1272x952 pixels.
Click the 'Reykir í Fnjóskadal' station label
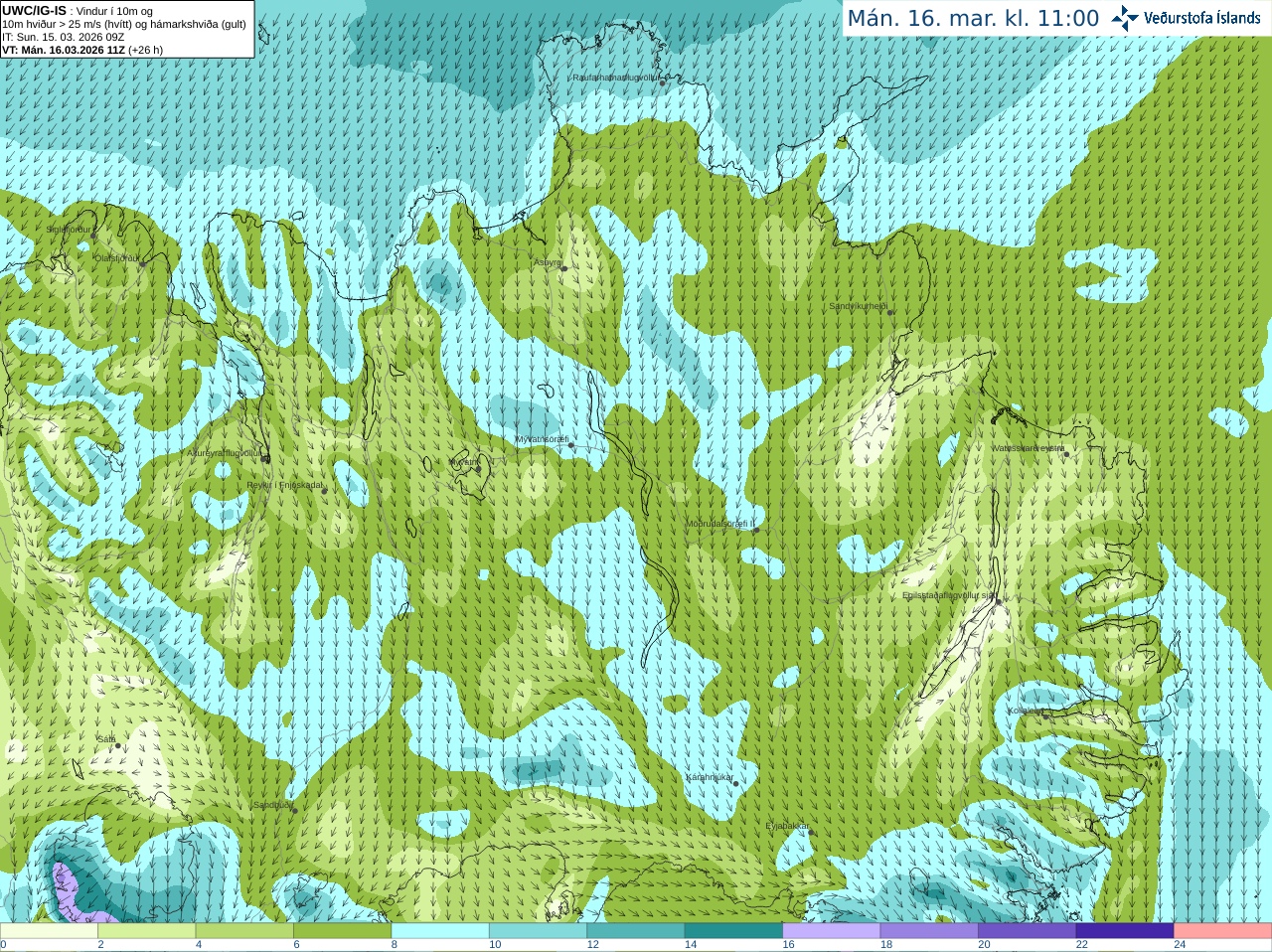[285, 485]
